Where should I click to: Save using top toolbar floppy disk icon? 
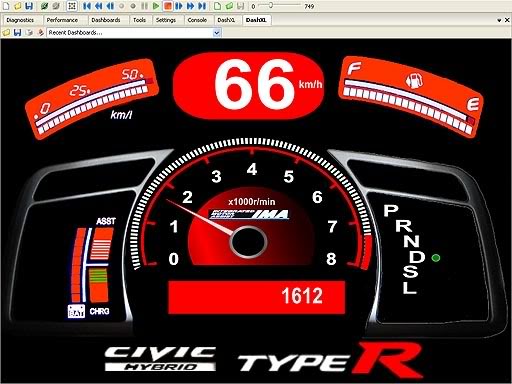pos(29,6)
